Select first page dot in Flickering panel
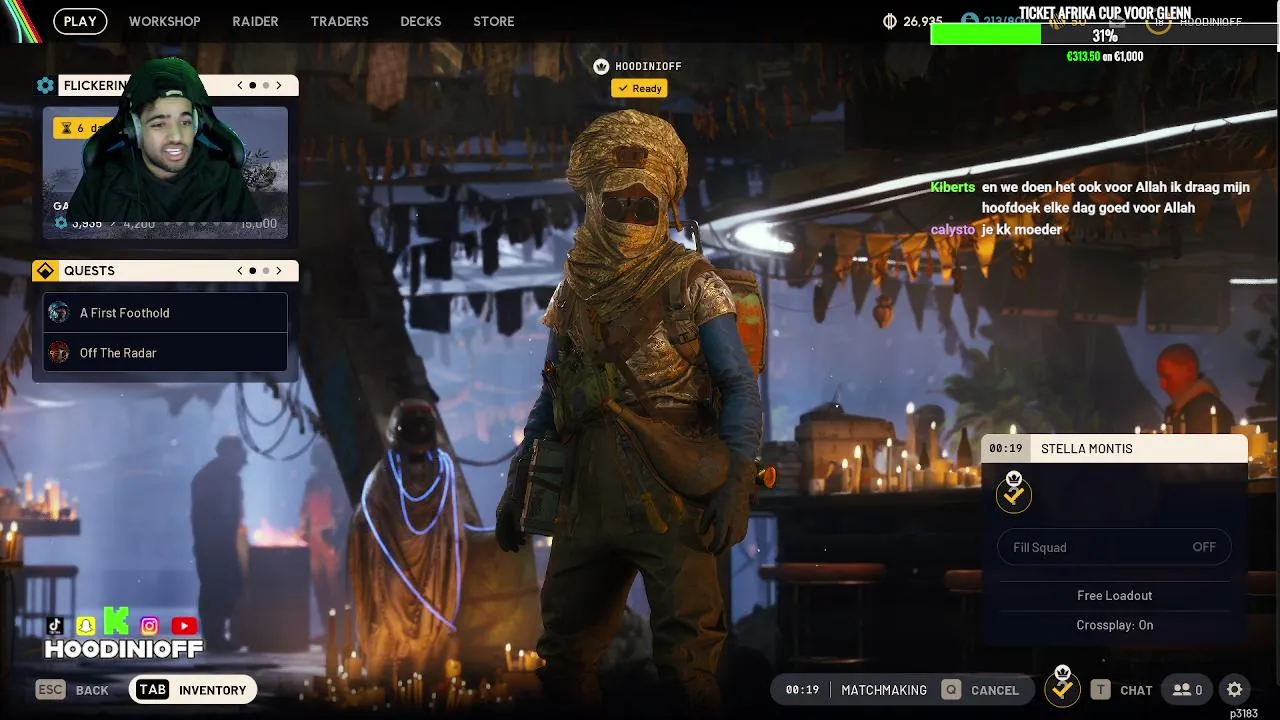The image size is (1280, 720). click(x=253, y=86)
